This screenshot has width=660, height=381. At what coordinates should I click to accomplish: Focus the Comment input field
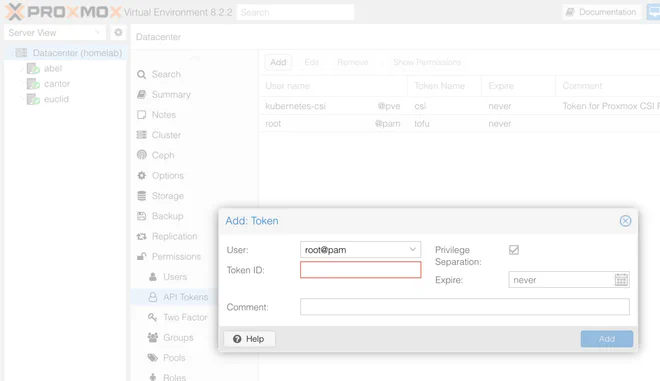pyautogui.click(x=465, y=307)
